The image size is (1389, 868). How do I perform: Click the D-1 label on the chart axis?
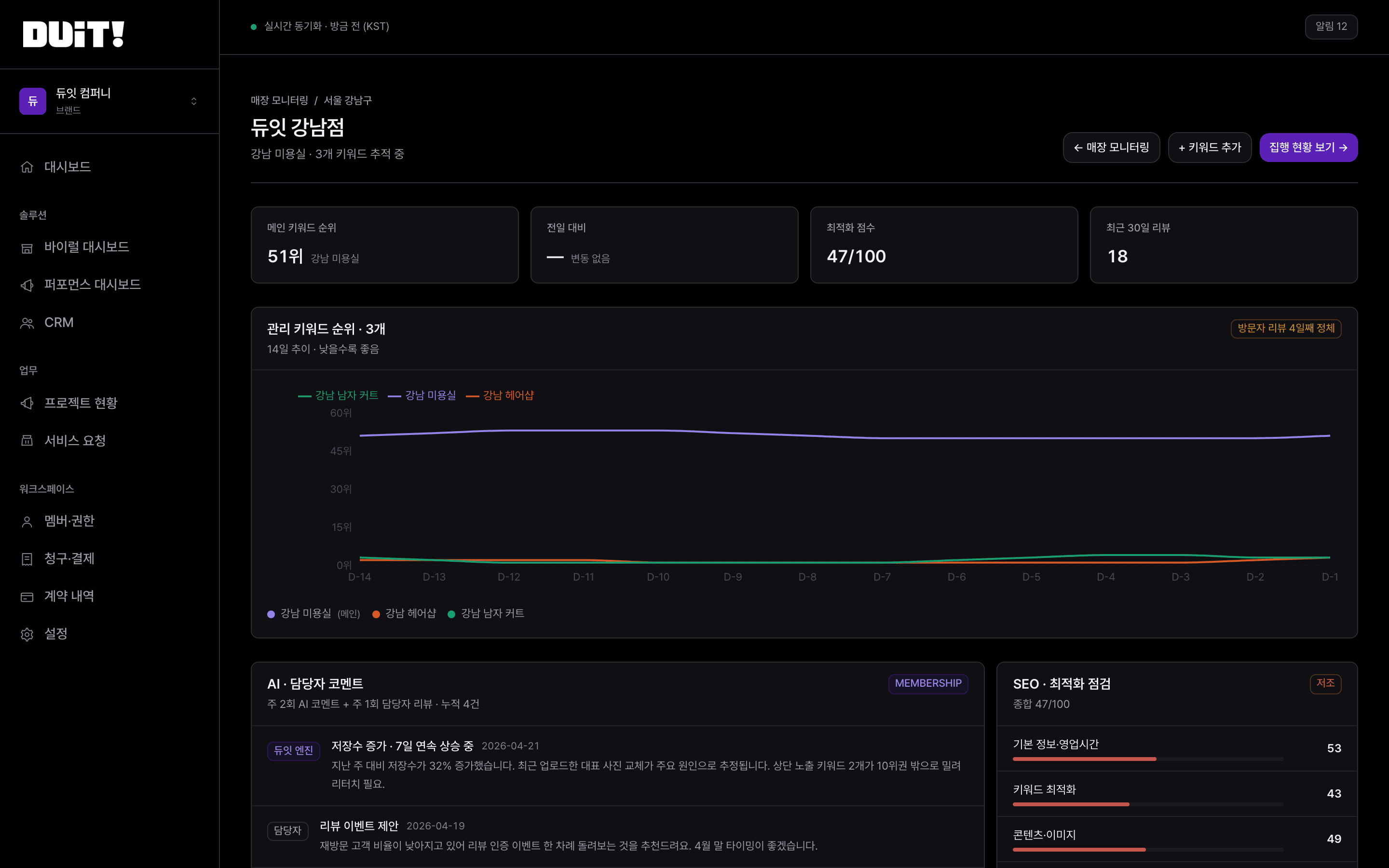pyautogui.click(x=1330, y=577)
